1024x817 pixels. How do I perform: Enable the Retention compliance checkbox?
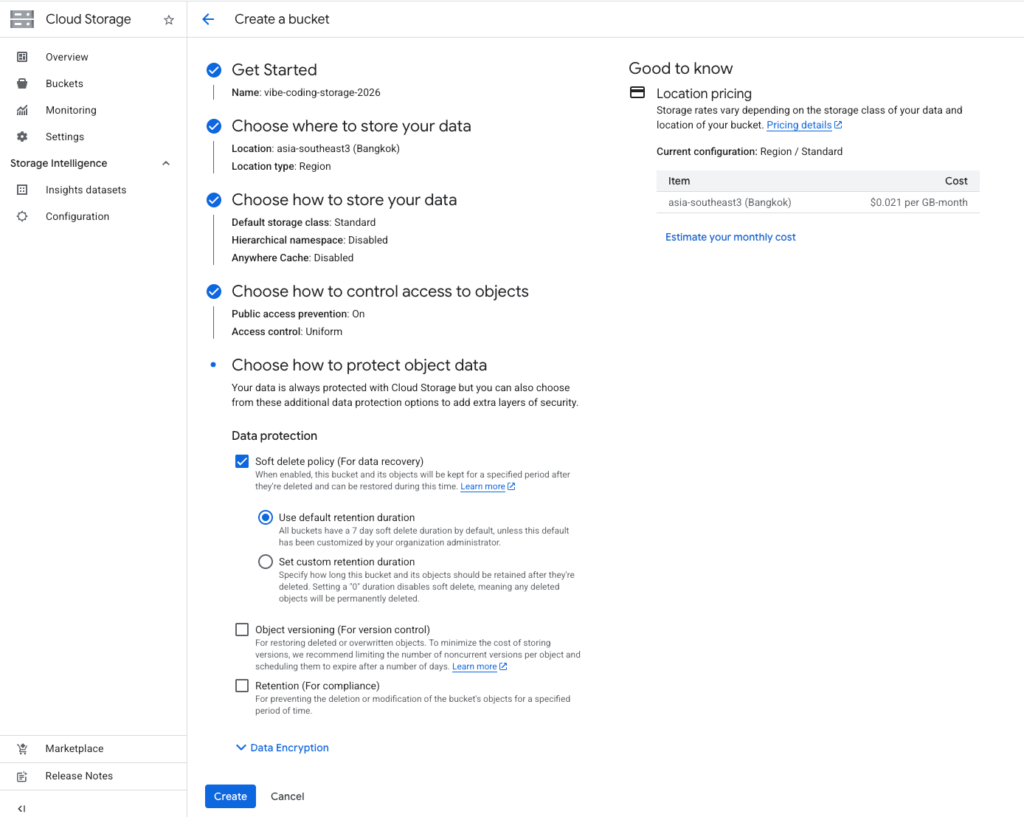click(242, 686)
